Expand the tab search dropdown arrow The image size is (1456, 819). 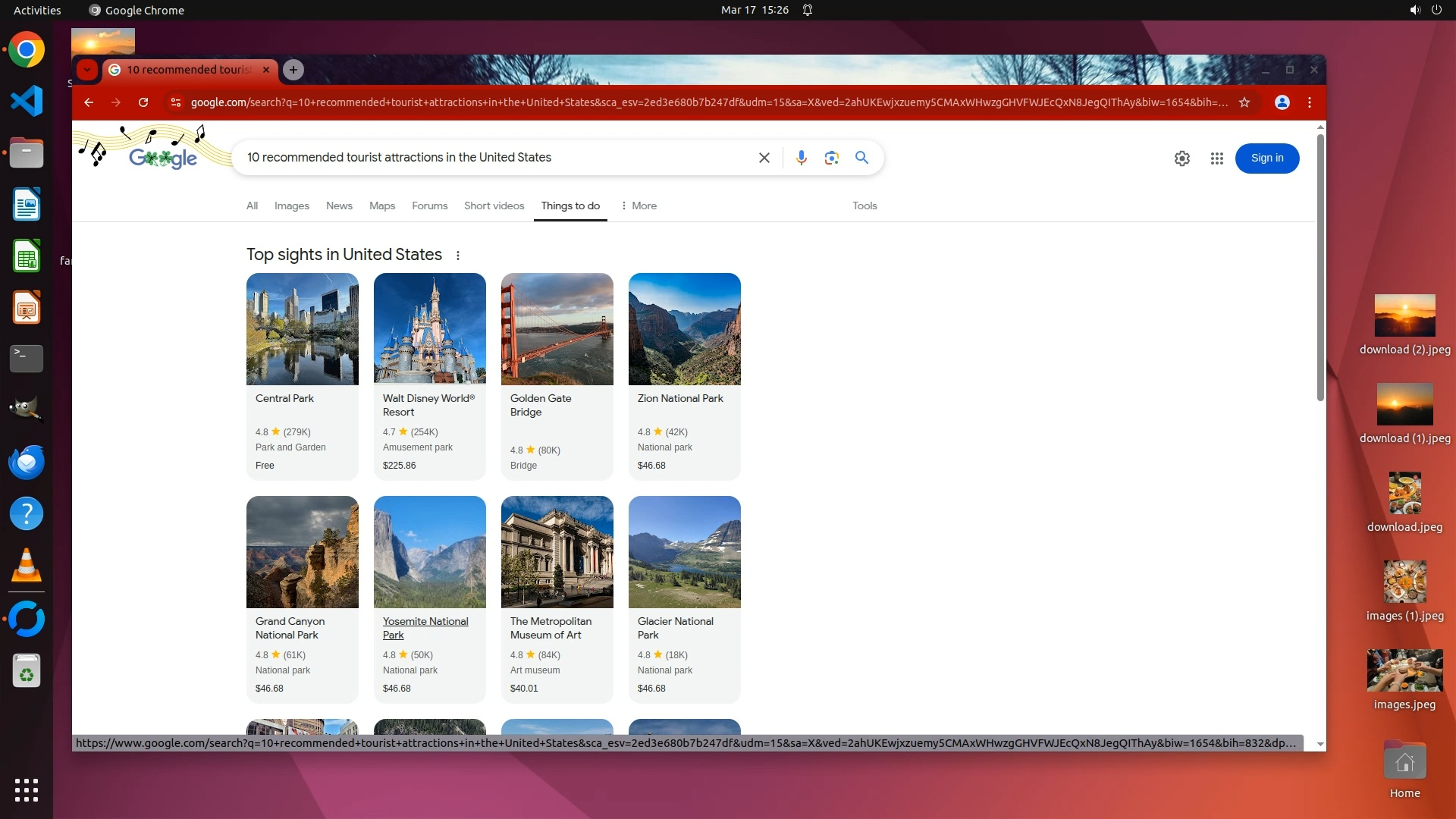pos(87,70)
